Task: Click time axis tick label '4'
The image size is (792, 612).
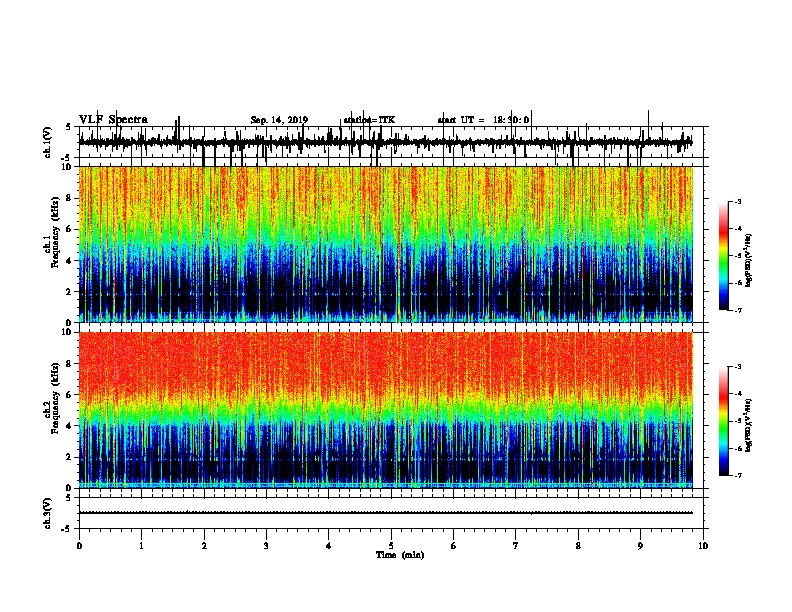Action: (329, 546)
